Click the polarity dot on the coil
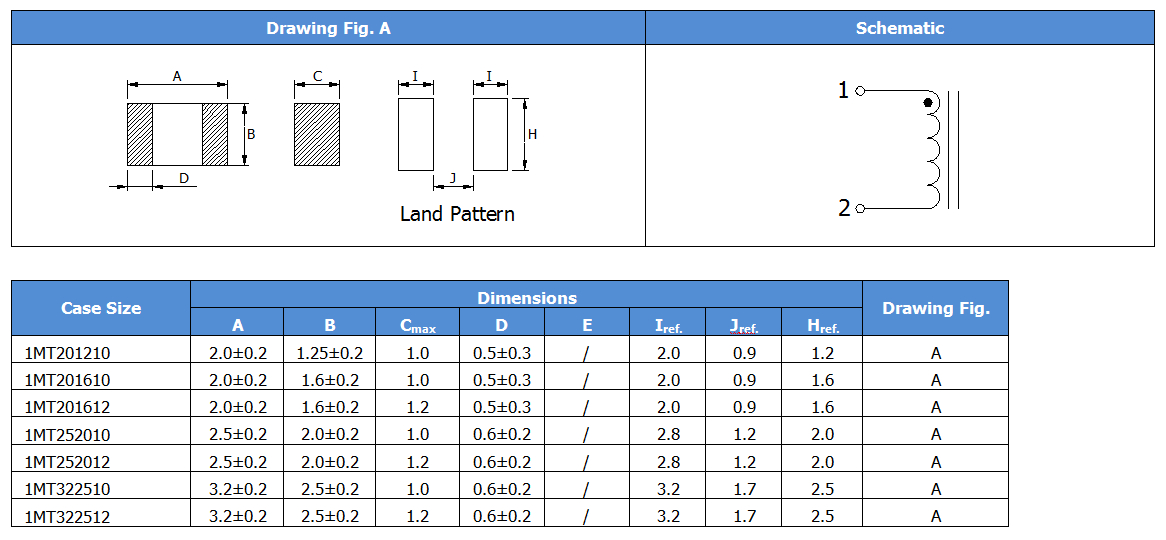This screenshot has width=1166, height=540. coord(927,103)
